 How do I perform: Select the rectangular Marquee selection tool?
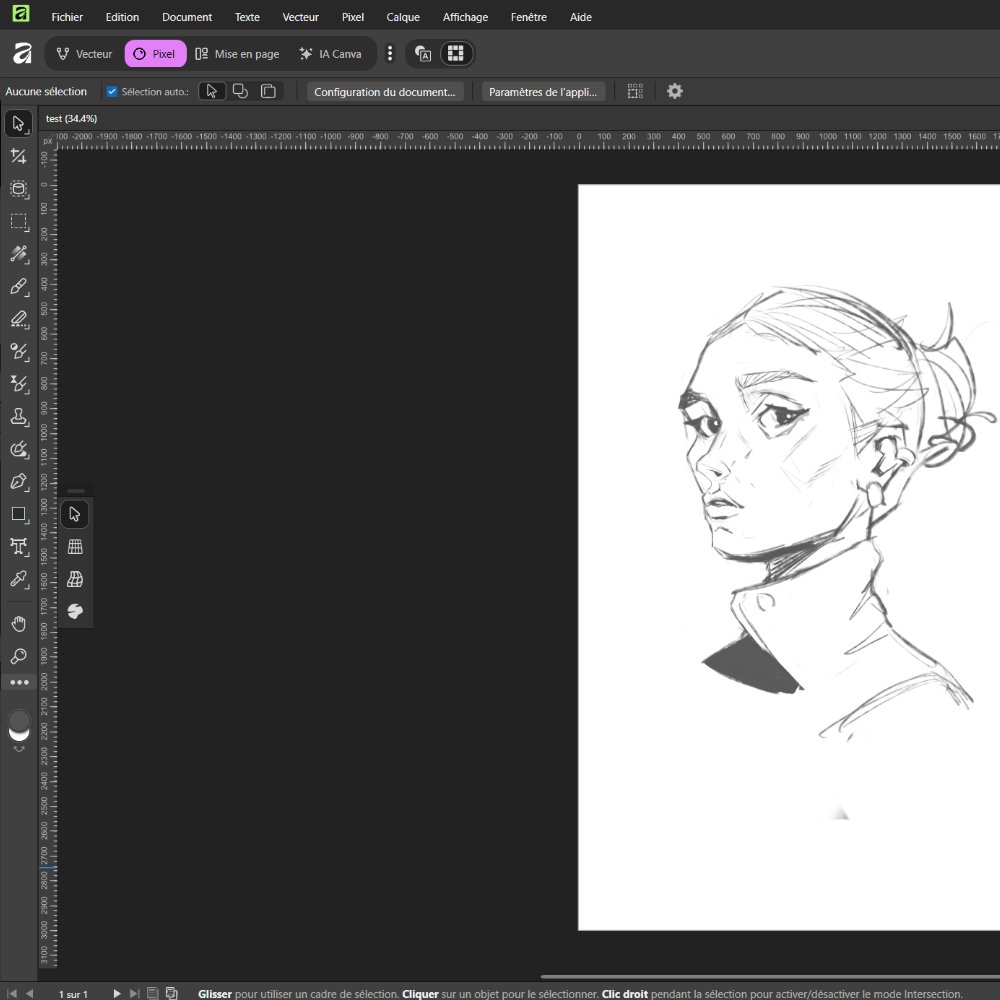(18, 222)
